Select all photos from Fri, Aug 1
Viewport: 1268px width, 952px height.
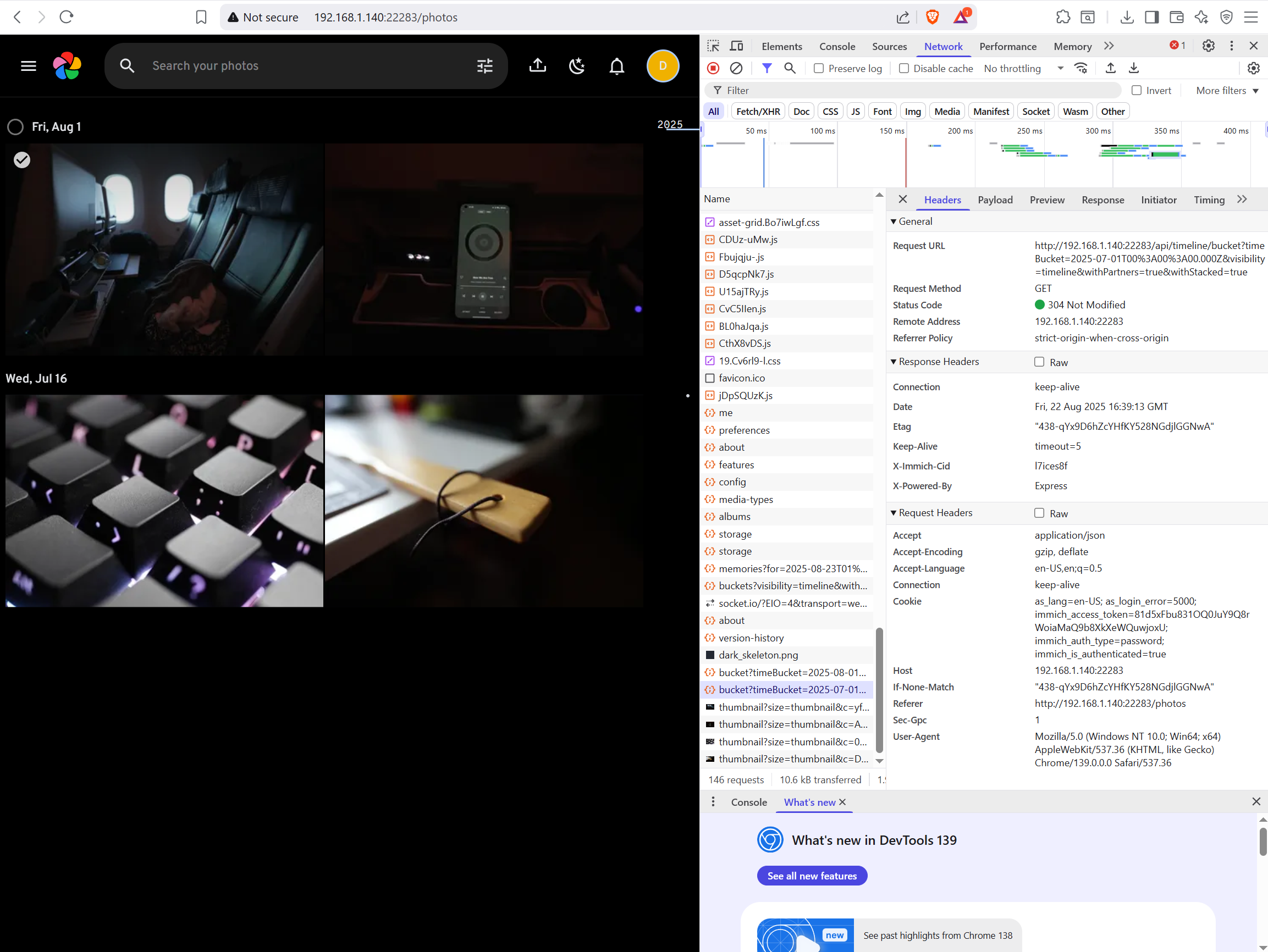point(15,126)
